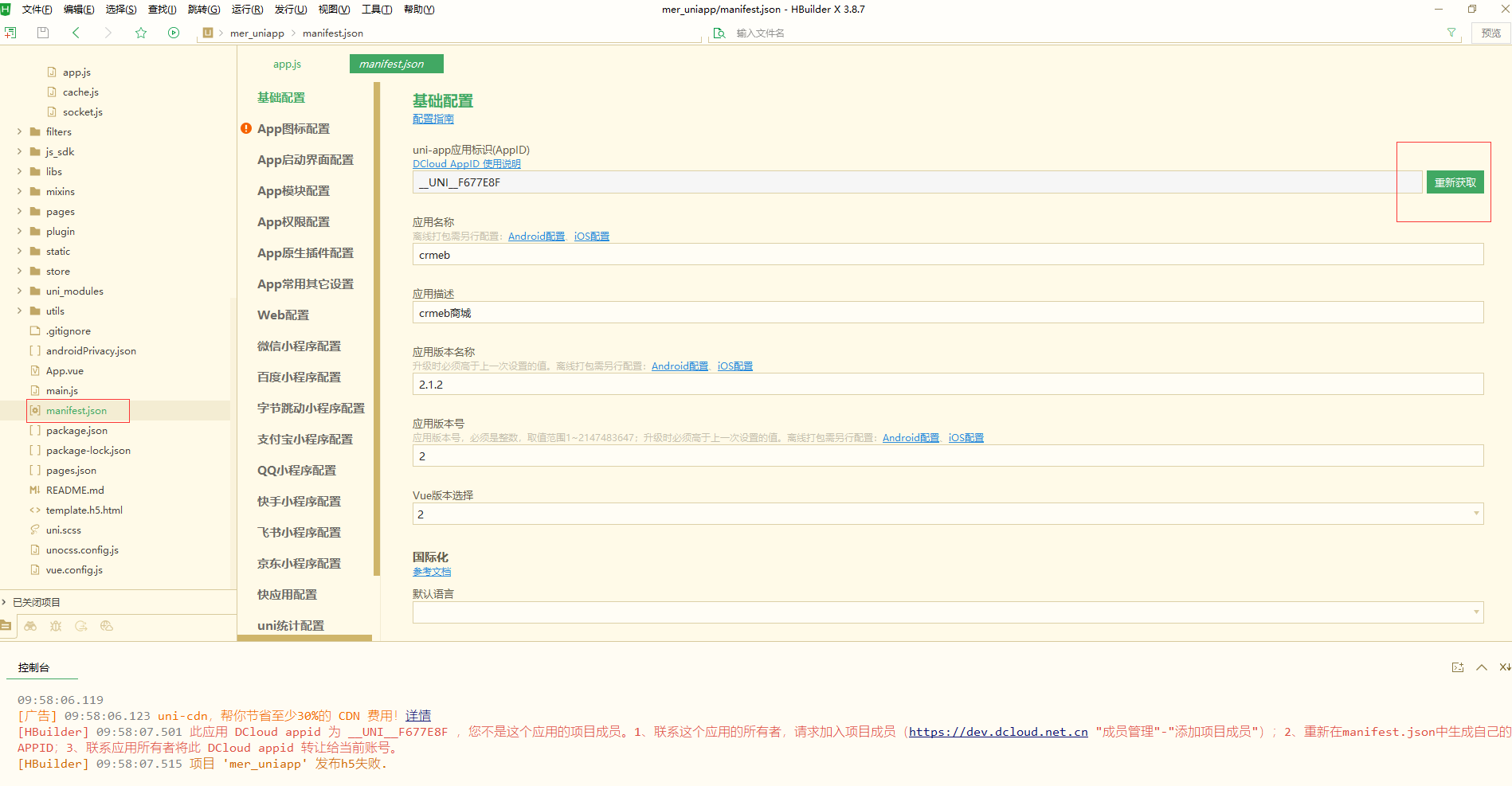This screenshot has height=786, width=1512.
Task: Click the .gitignore file icon
Action: point(35,330)
